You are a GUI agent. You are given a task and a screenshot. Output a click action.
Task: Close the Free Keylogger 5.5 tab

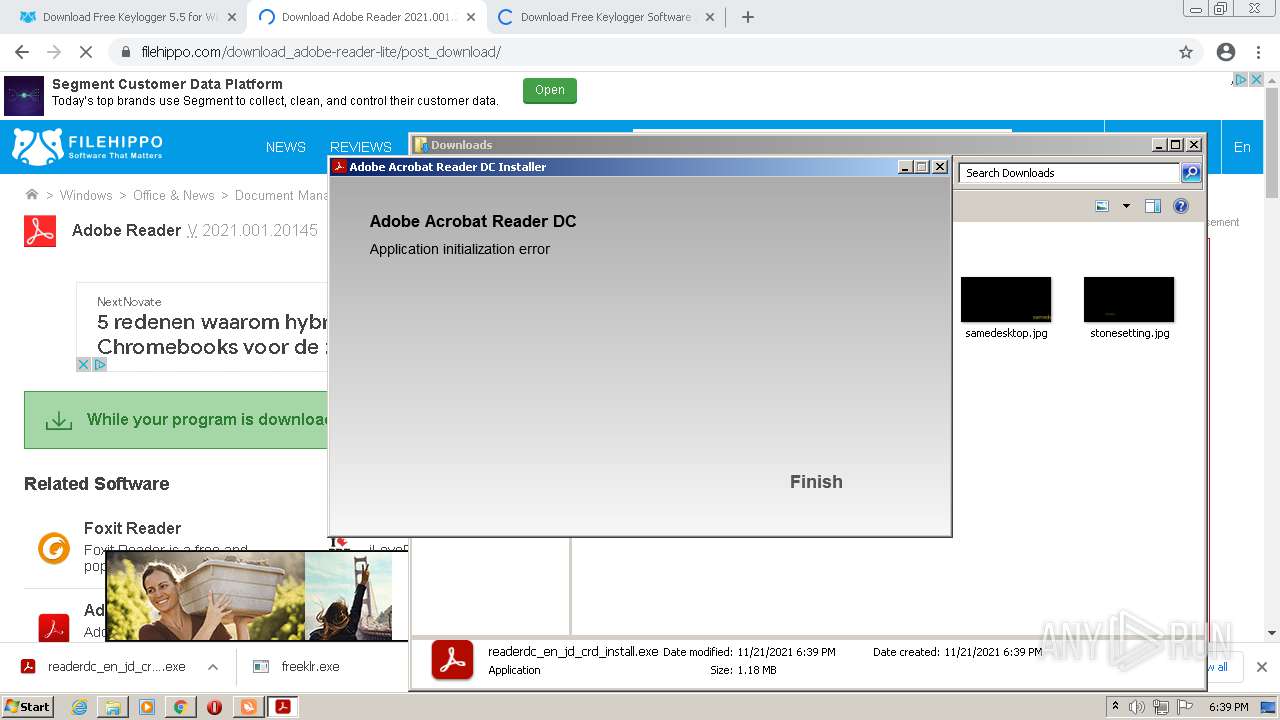[232, 17]
